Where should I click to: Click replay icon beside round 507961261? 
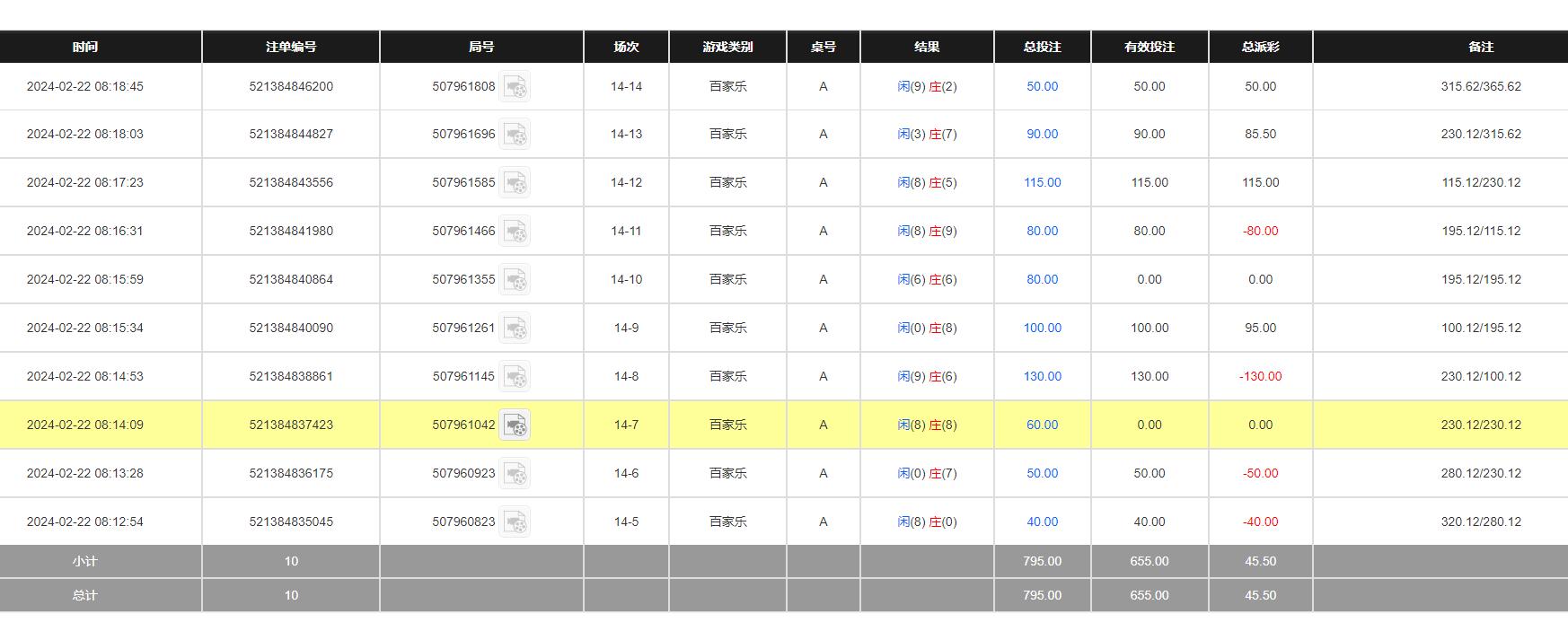[515, 329]
